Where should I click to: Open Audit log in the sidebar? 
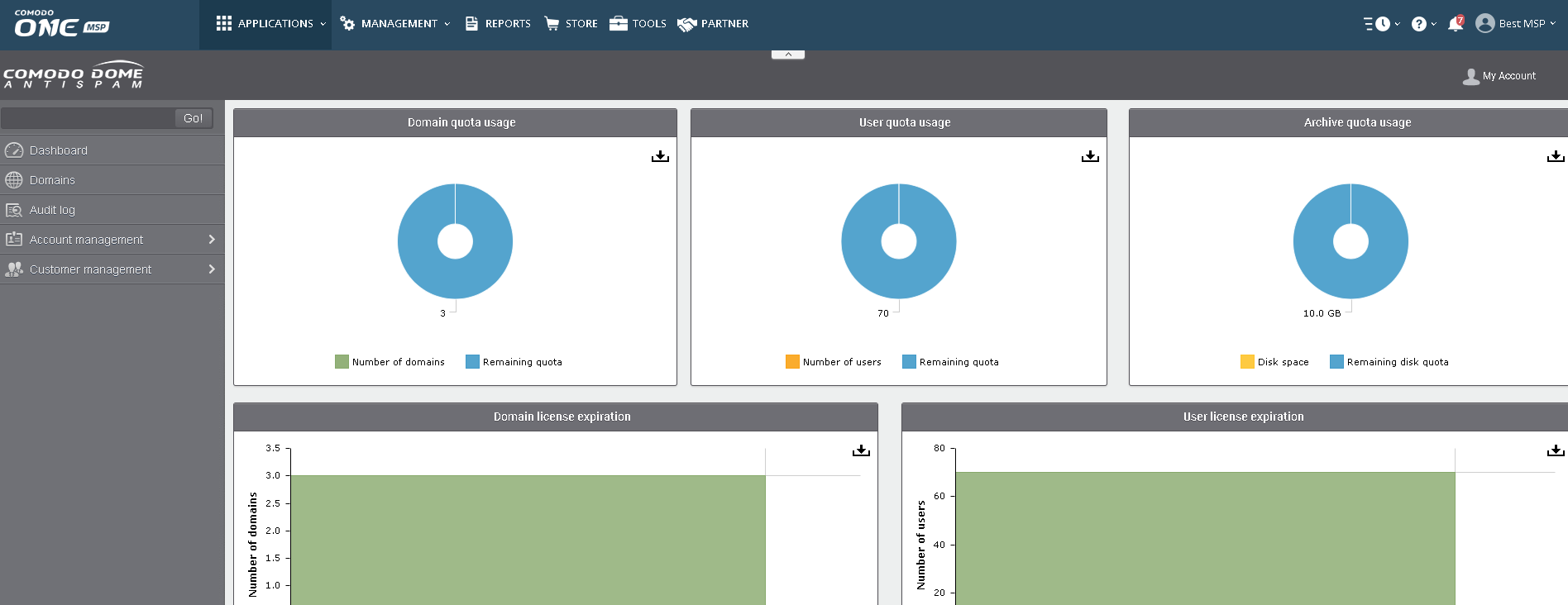point(112,210)
